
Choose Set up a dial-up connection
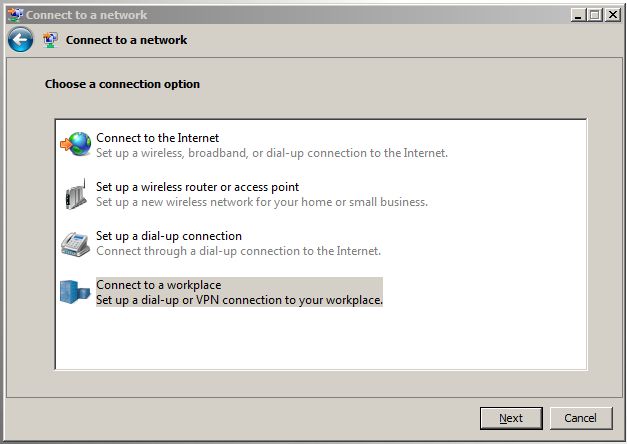169,236
